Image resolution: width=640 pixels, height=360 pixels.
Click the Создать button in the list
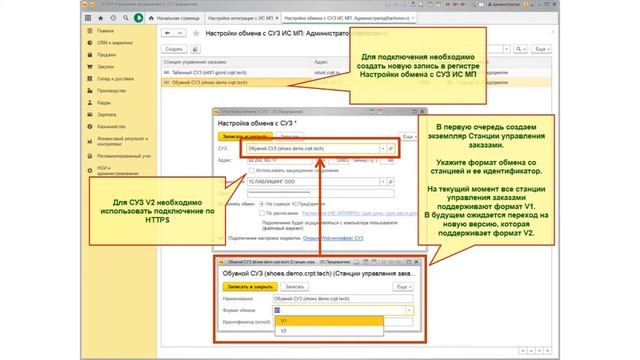(174, 49)
